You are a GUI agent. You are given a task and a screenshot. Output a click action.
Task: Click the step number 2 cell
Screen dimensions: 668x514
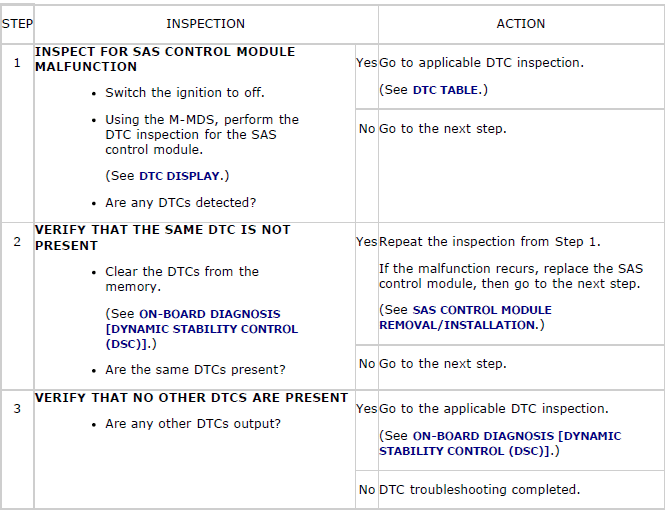17,242
